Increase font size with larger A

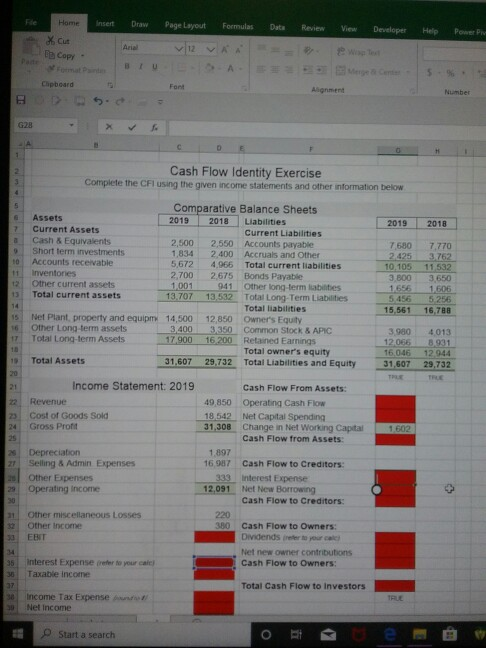[x=225, y=49]
